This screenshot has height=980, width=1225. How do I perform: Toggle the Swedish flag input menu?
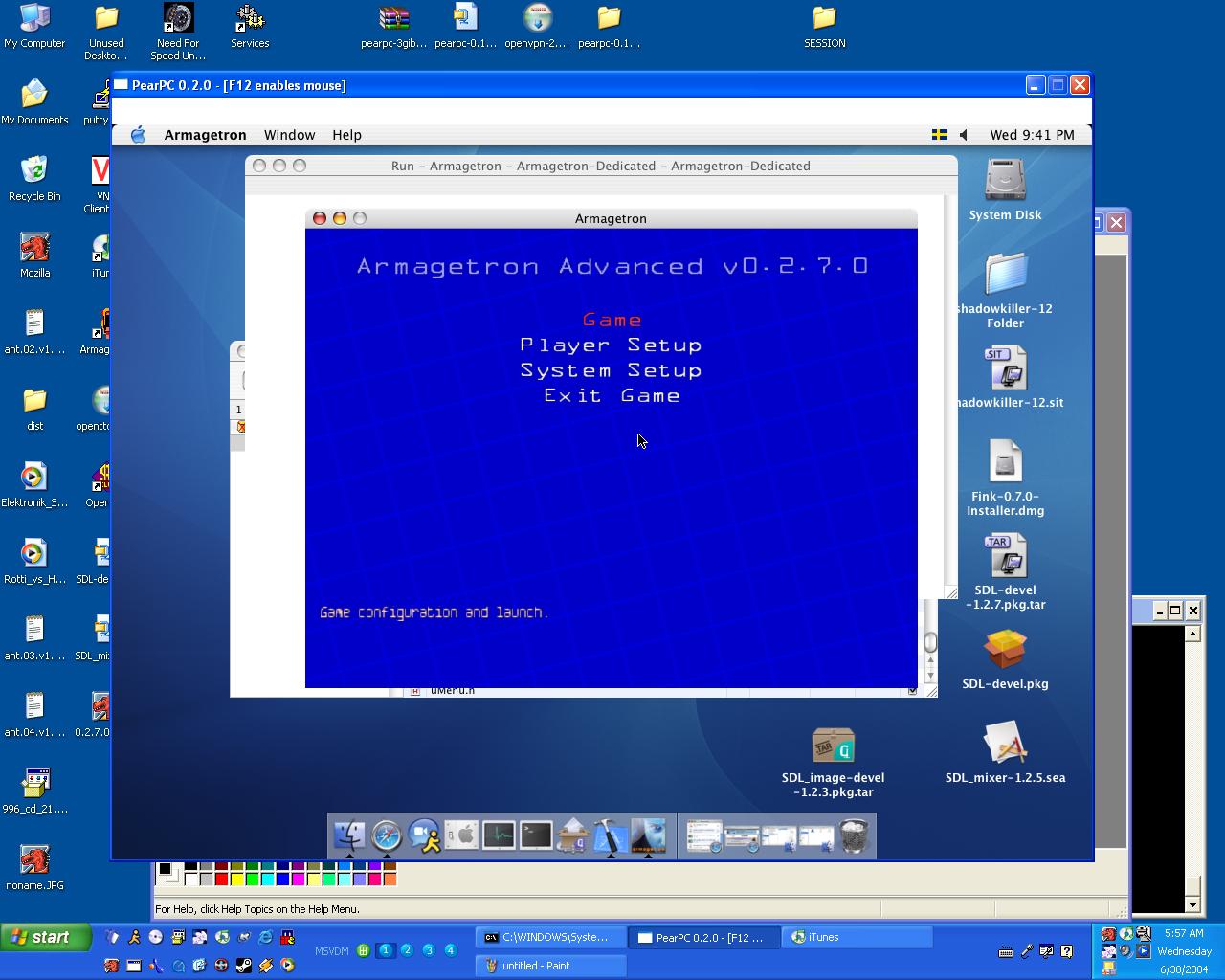[940, 135]
